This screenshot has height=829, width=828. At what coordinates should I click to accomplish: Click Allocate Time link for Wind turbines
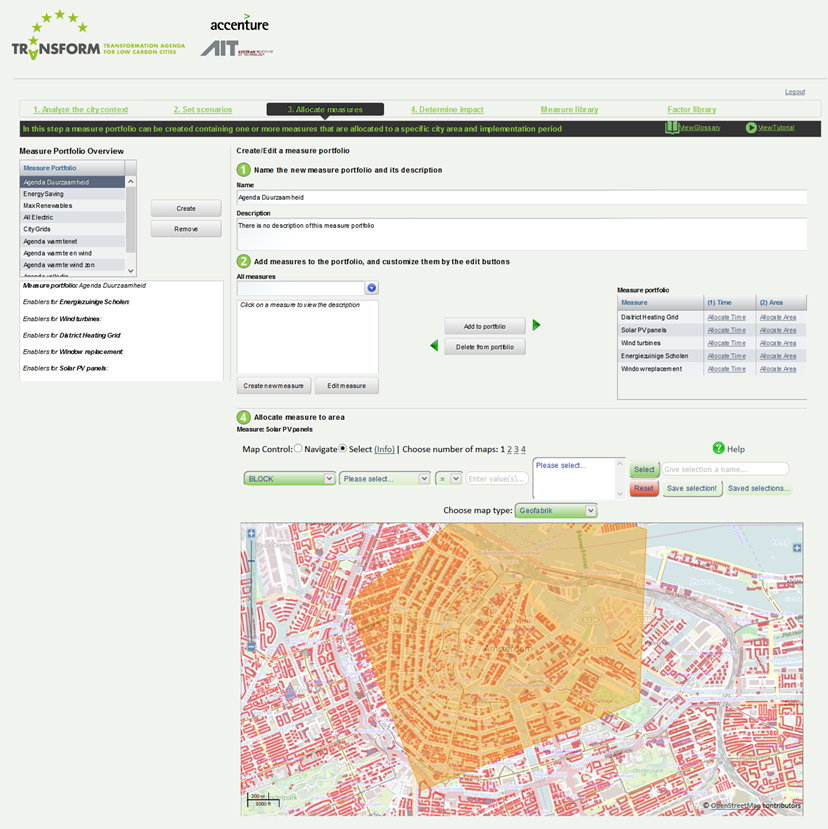(726, 343)
